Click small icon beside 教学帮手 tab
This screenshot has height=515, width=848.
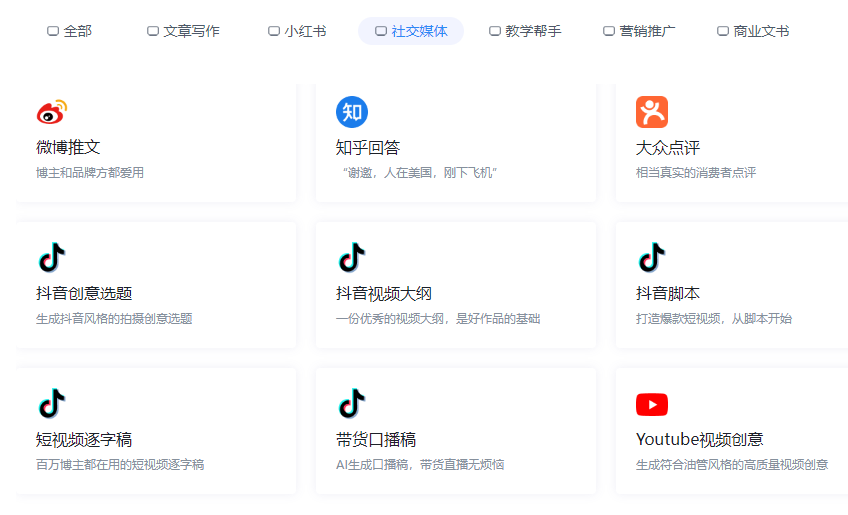[495, 31]
